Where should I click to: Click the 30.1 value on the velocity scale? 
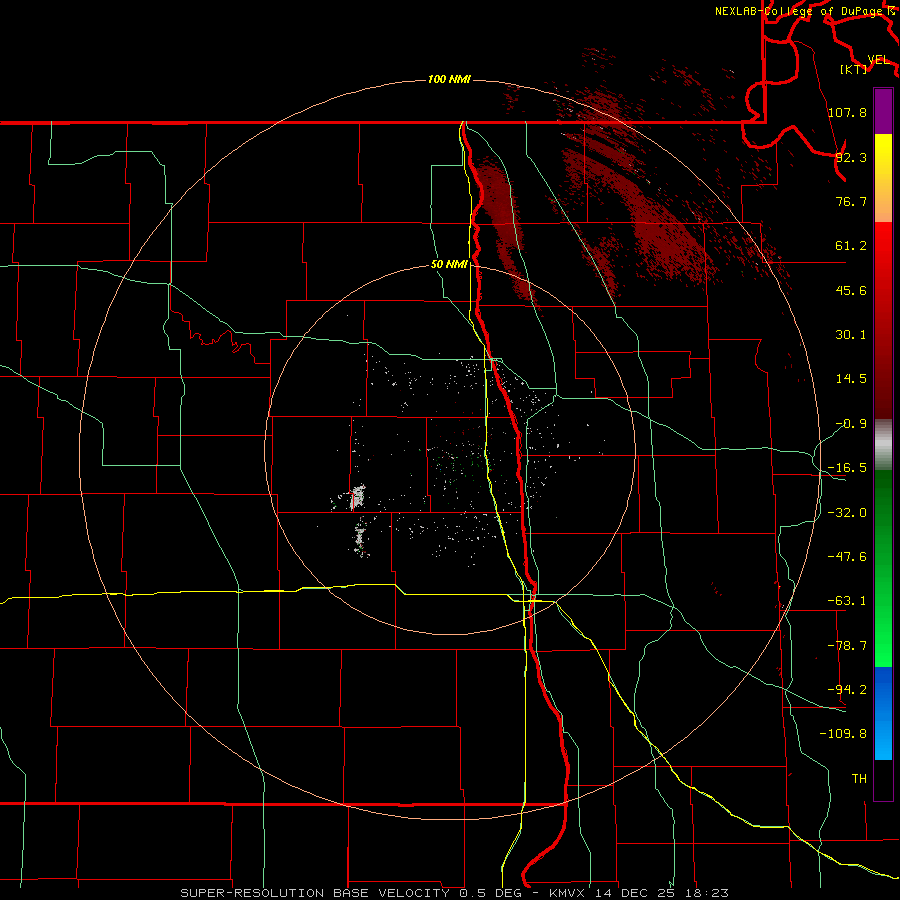(851, 335)
